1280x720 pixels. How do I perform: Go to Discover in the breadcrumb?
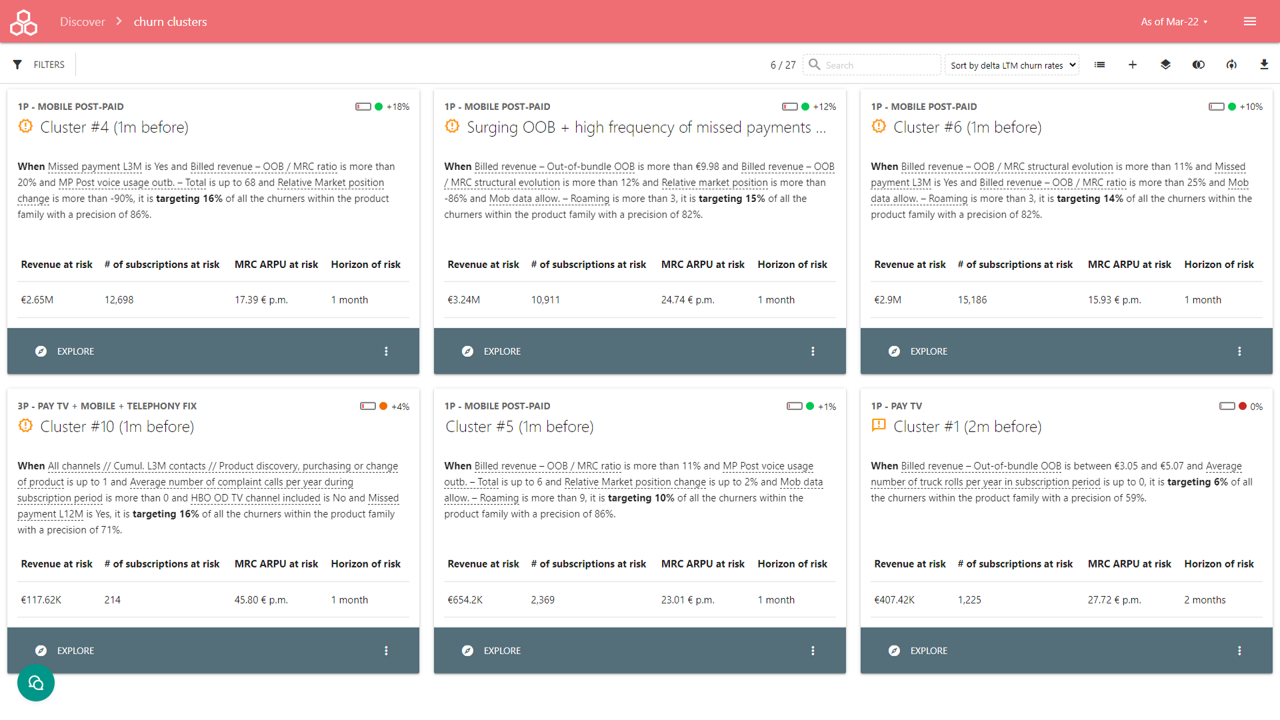point(82,21)
